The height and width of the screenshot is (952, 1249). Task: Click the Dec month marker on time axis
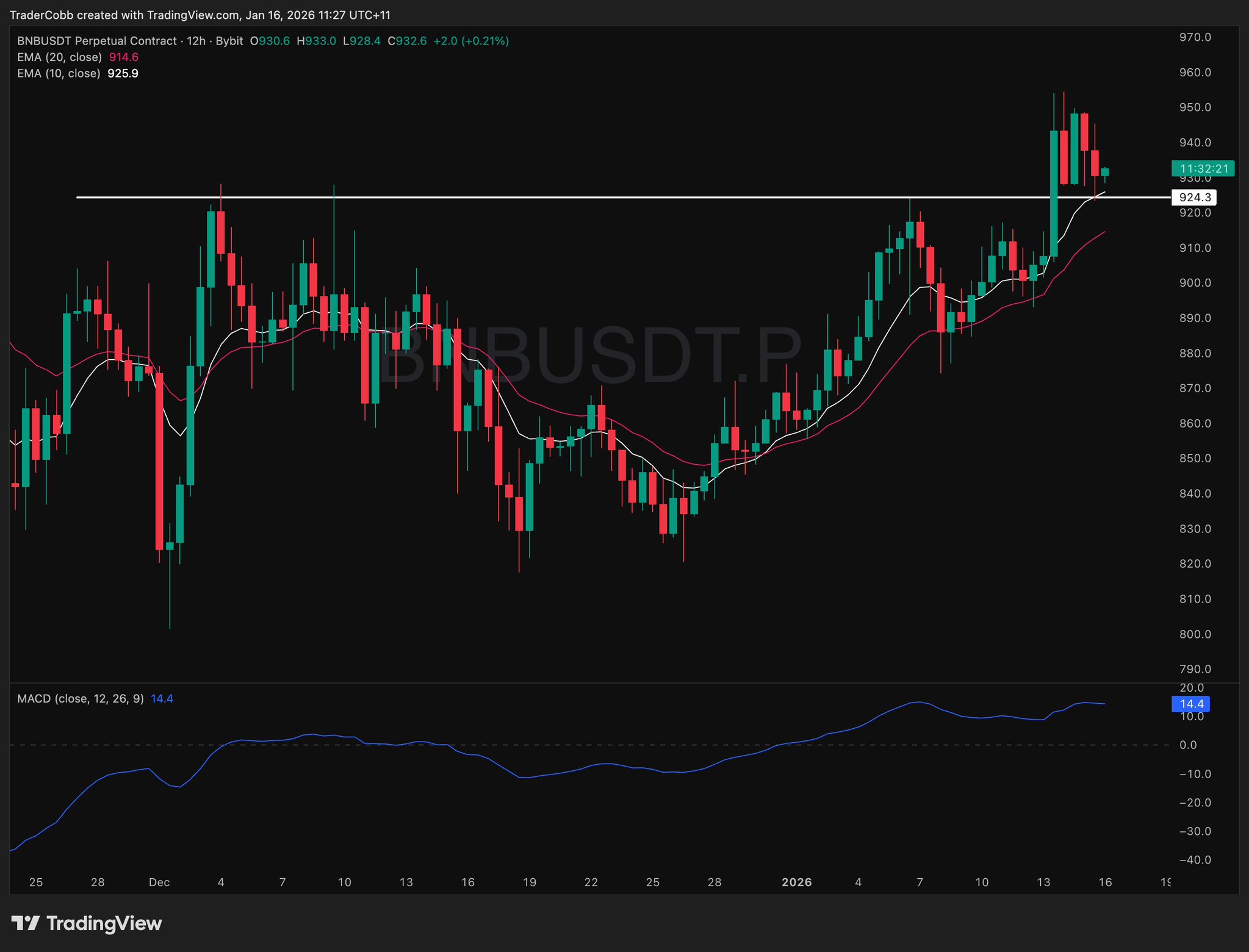159,882
